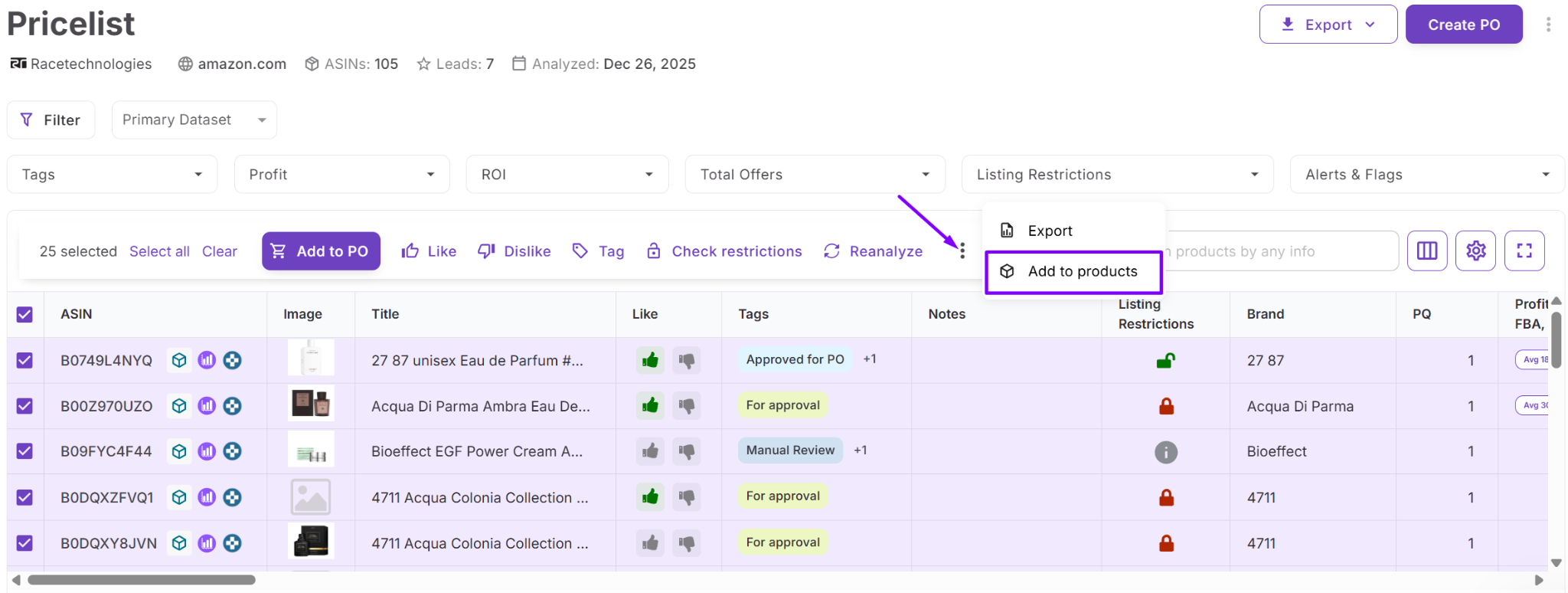
Task: Expand the Total Offers filter dropdown
Action: [x=815, y=175]
